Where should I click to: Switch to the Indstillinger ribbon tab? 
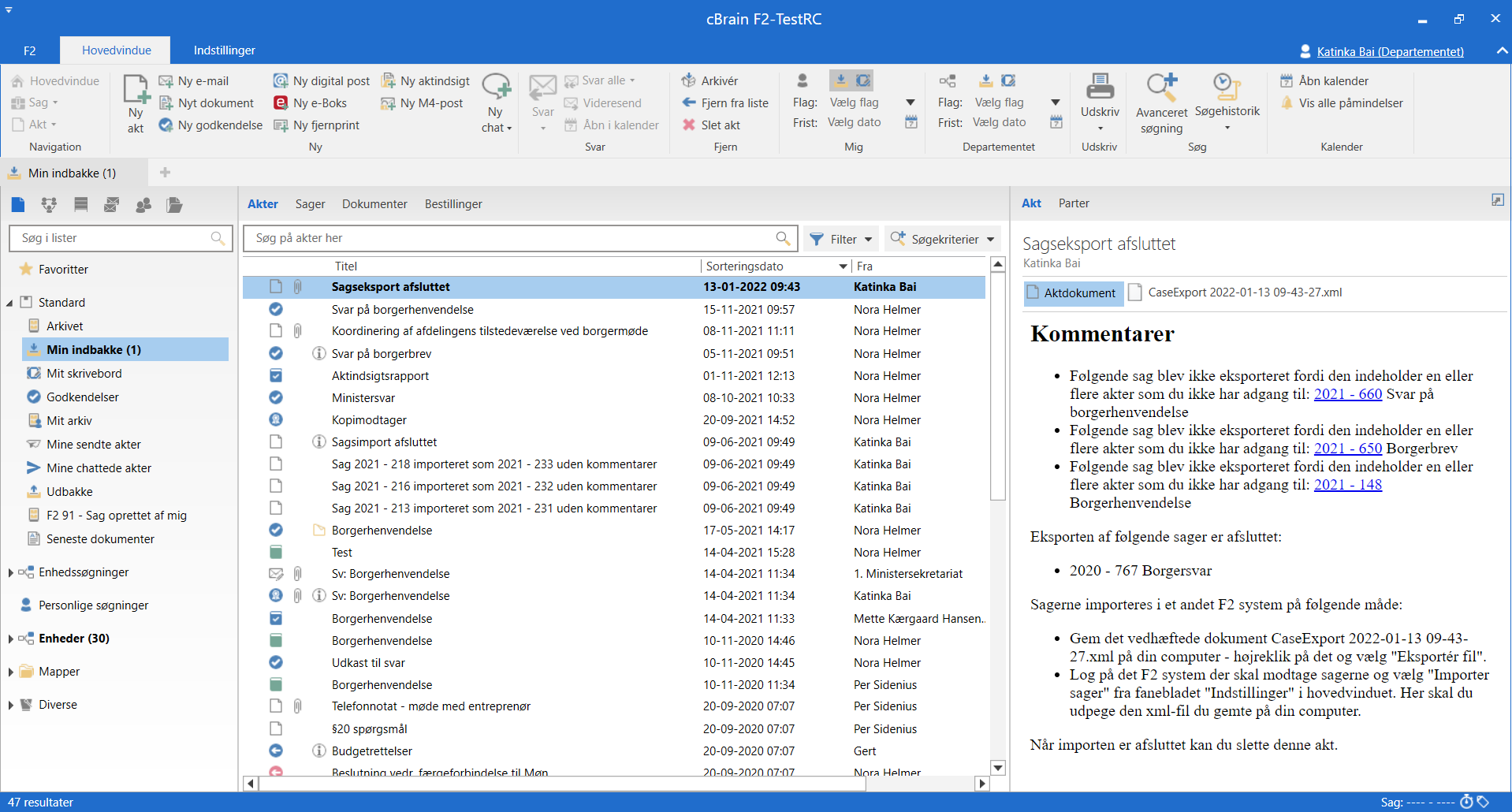pyautogui.click(x=225, y=50)
